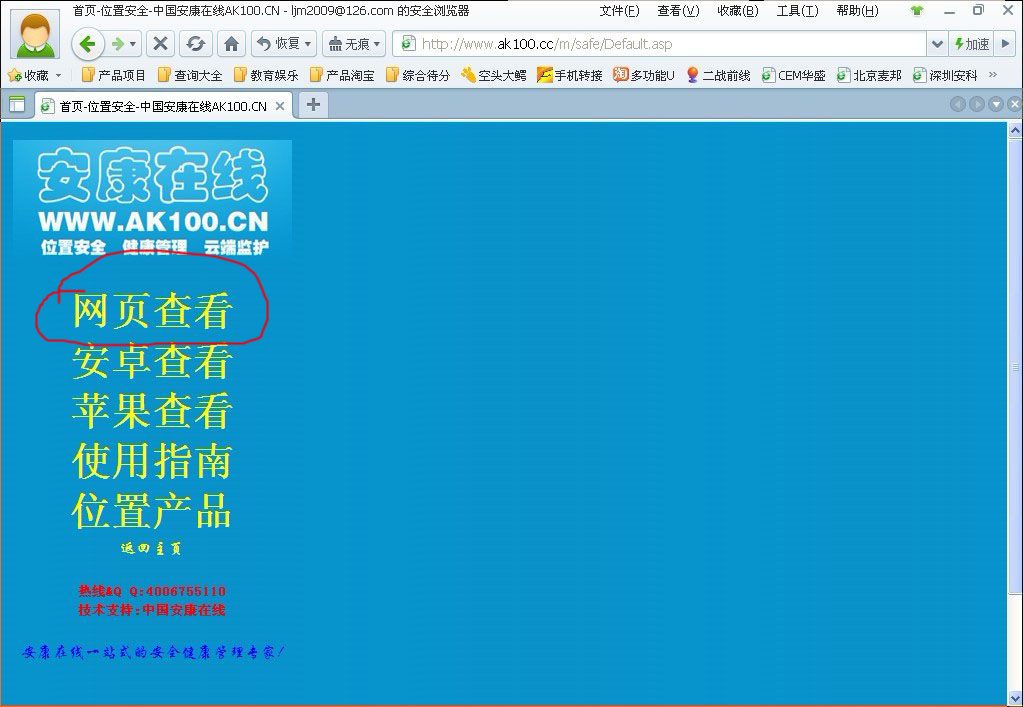
Task: Open the 网页查看 link
Action: pos(152,310)
